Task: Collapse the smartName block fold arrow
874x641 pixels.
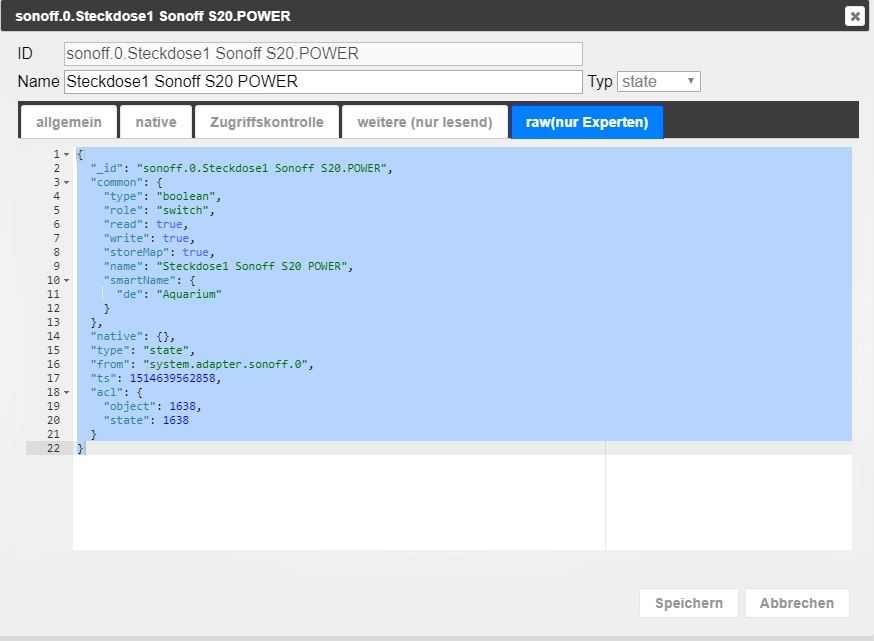Action: coord(66,280)
